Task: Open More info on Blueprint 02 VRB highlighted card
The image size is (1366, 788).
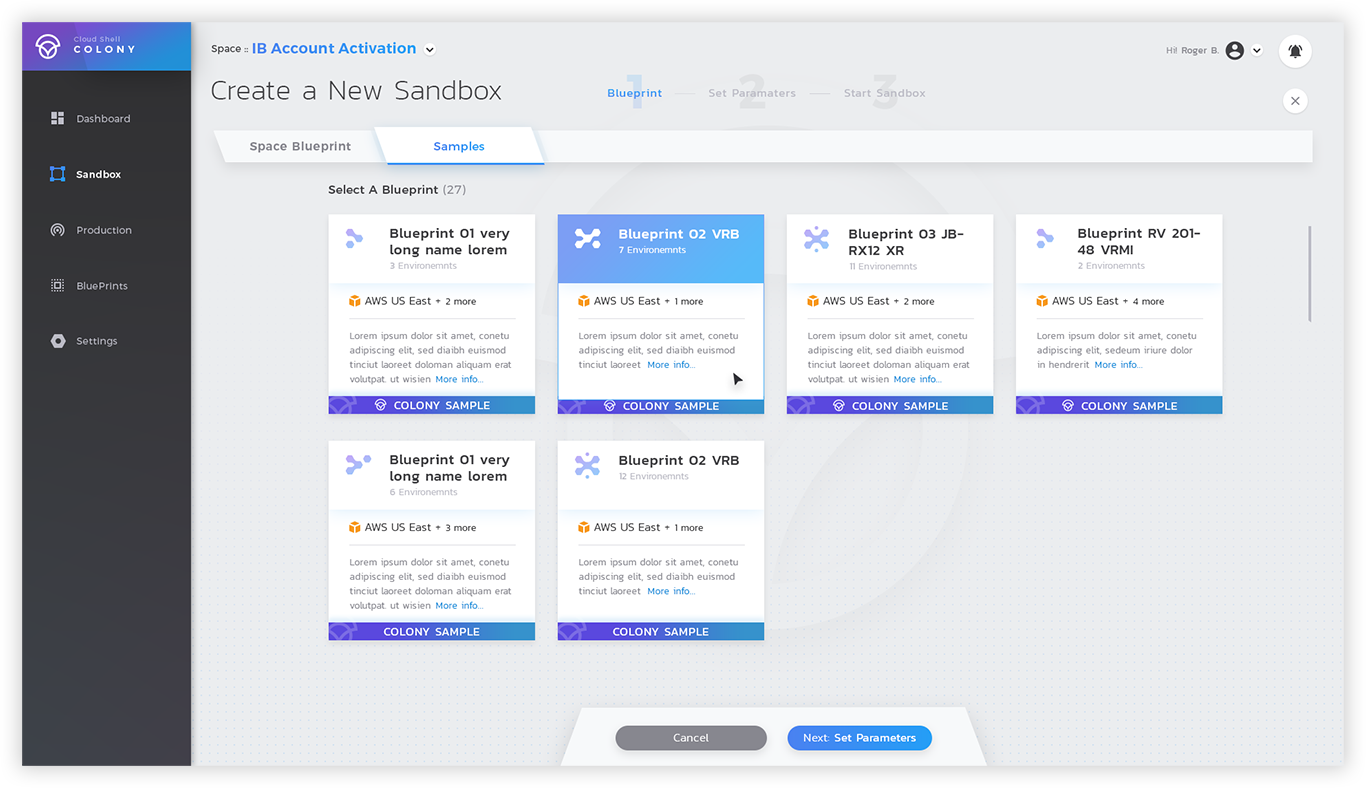Action: coord(670,365)
